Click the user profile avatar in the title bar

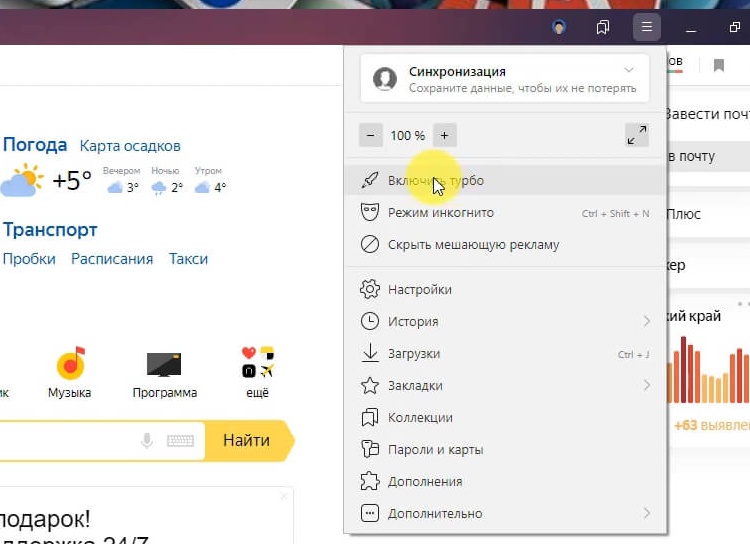[559, 27]
